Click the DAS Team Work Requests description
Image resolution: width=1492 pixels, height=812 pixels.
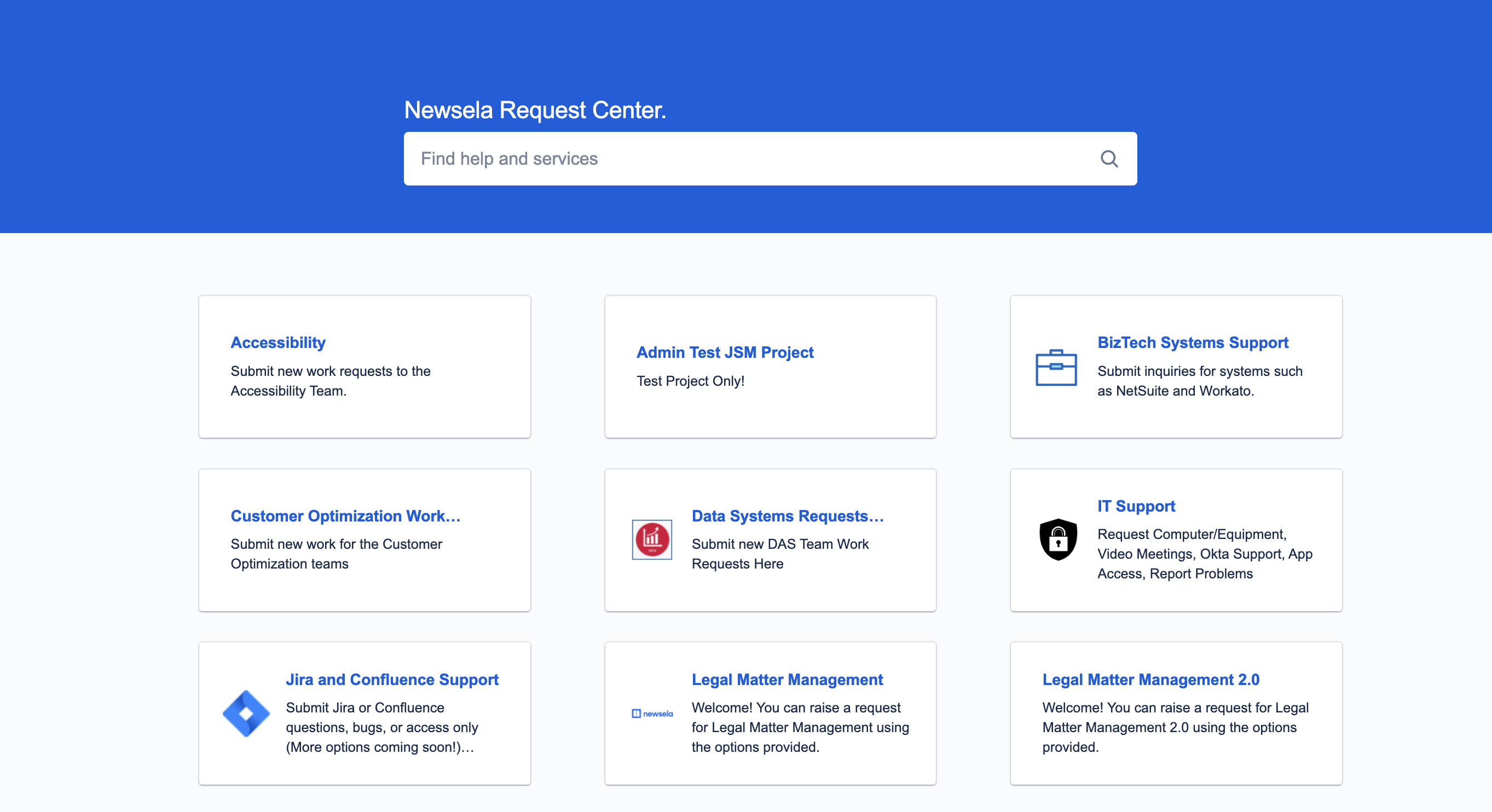(x=779, y=554)
